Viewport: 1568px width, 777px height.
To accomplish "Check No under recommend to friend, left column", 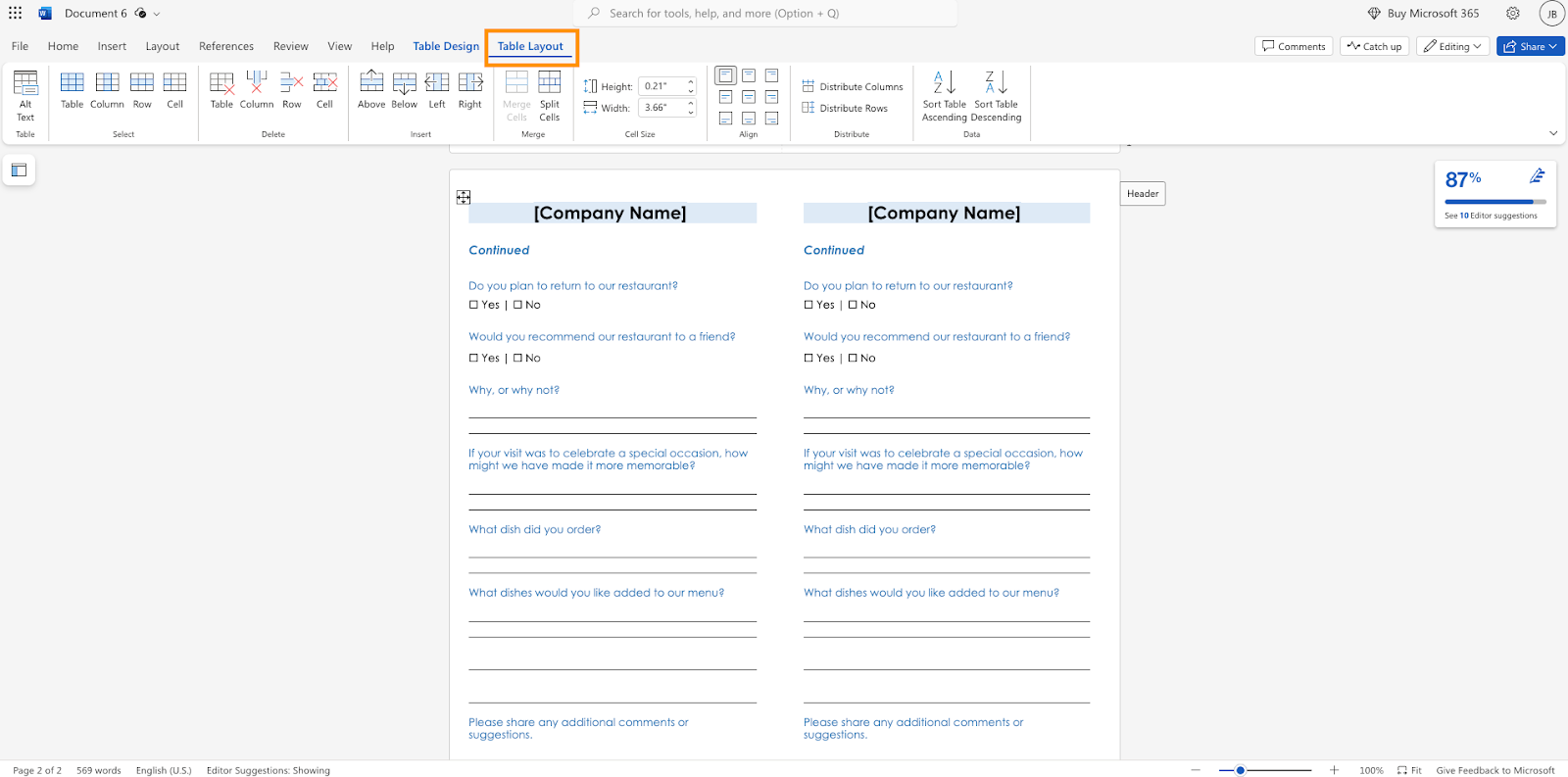I will pyautogui.click(x=517, y=358).
